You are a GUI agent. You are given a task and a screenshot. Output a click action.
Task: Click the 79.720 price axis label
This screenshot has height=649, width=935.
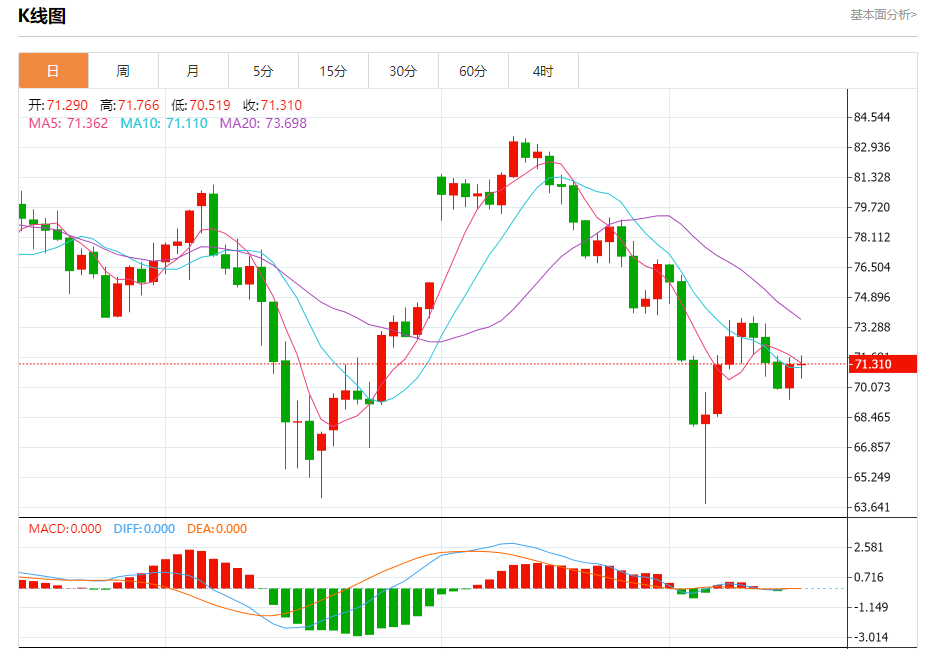coord(872,207)
